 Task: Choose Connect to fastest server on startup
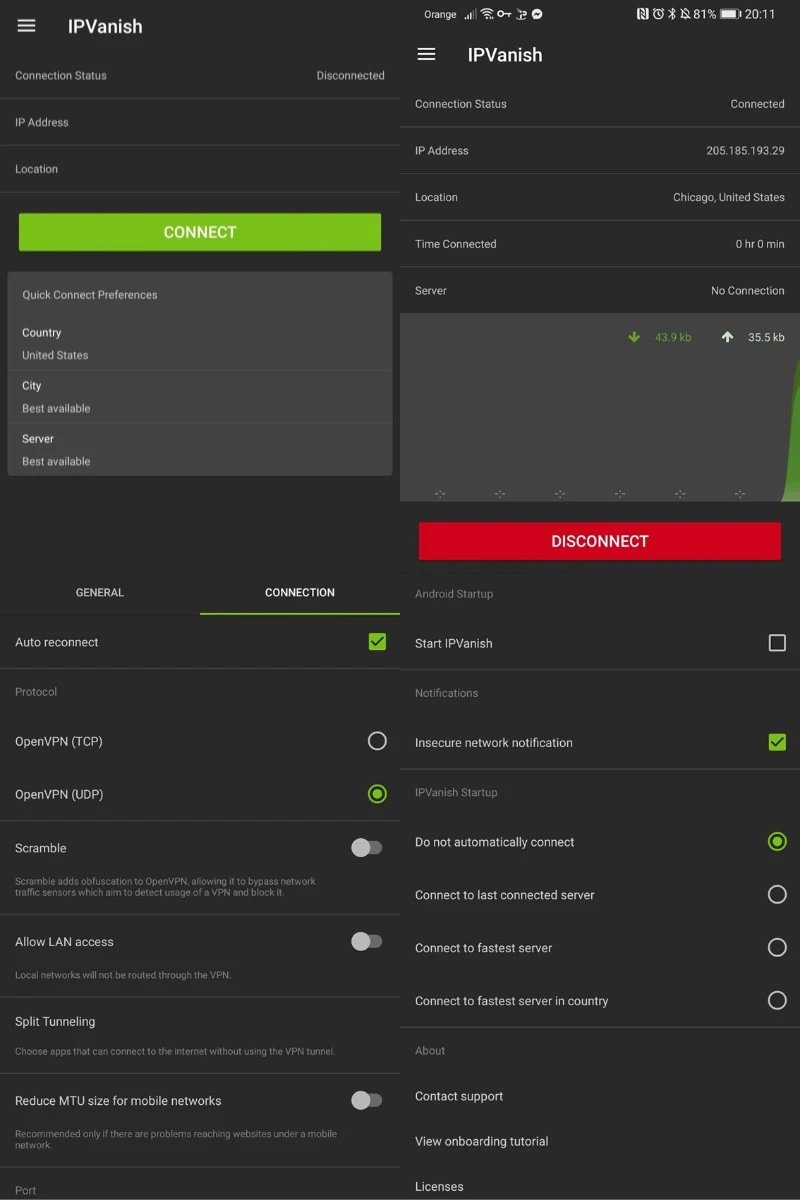(x=777, y=947)
